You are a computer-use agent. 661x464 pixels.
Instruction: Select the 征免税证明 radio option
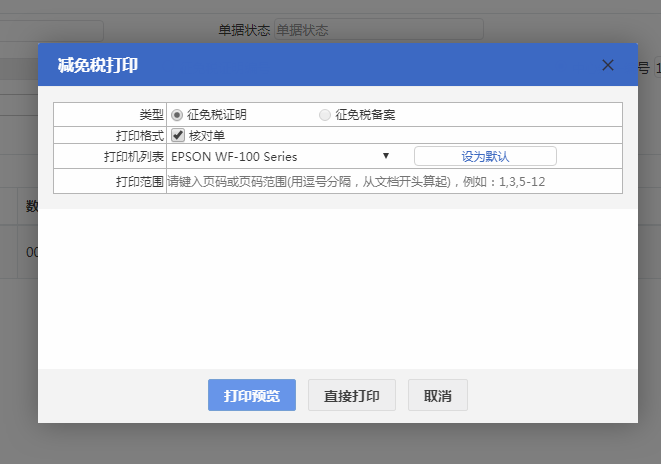tap(177, 115)
